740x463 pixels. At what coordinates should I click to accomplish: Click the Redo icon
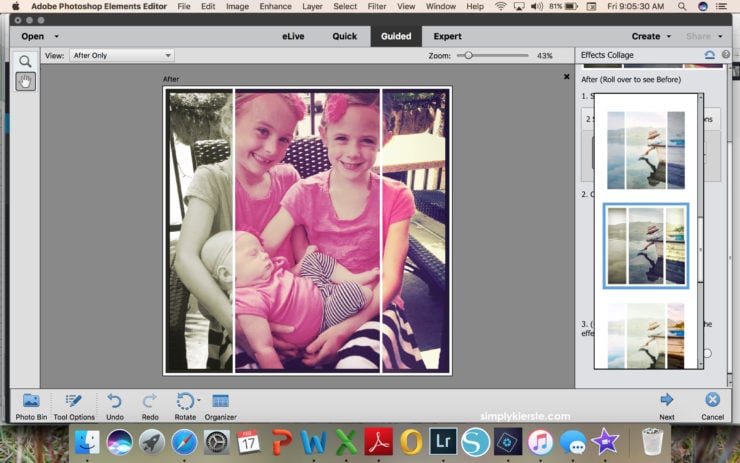(149, 402)
